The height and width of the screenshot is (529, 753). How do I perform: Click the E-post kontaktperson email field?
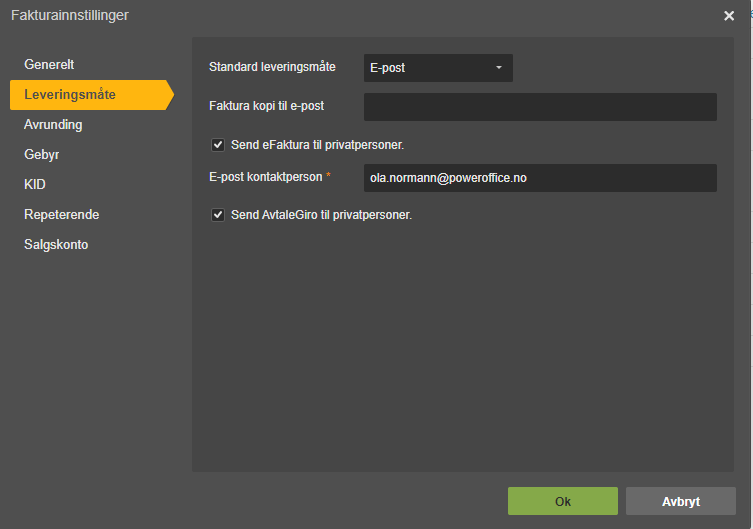click(540, 178)
